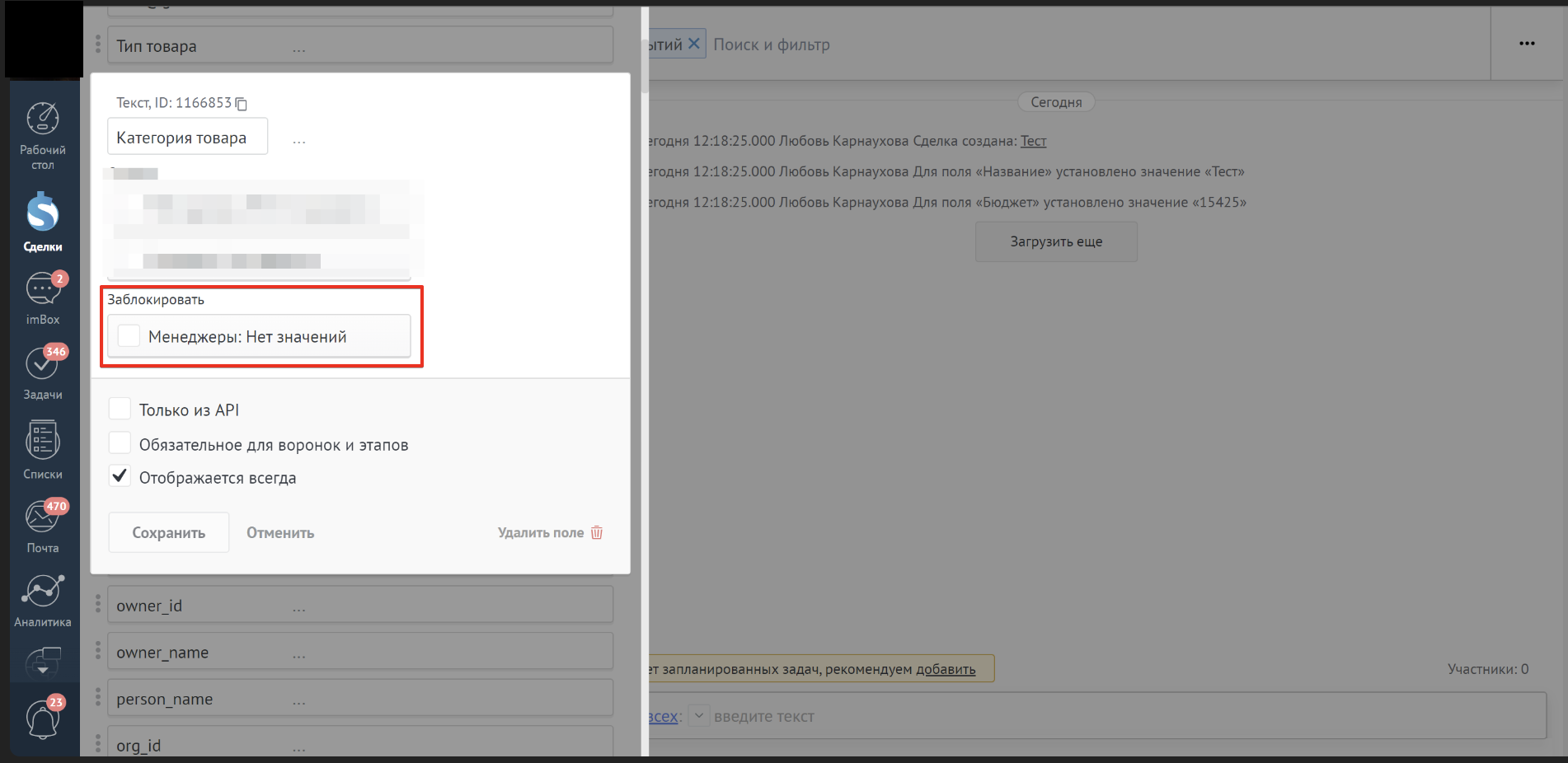The image size is (1568, 763).
Task: Focus the Поиск и фильтр search box
Action: (772, 44)
